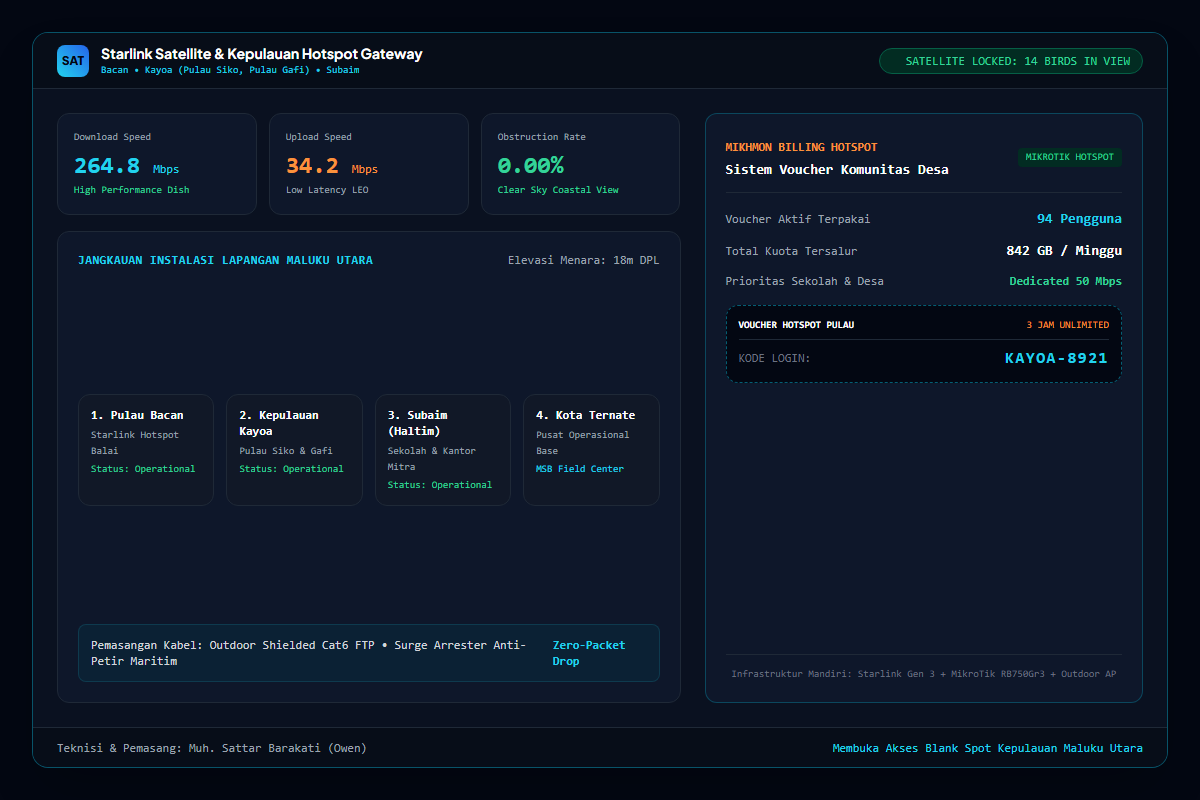Click the Pemasangan Kabel cable description text

(309, 653)
